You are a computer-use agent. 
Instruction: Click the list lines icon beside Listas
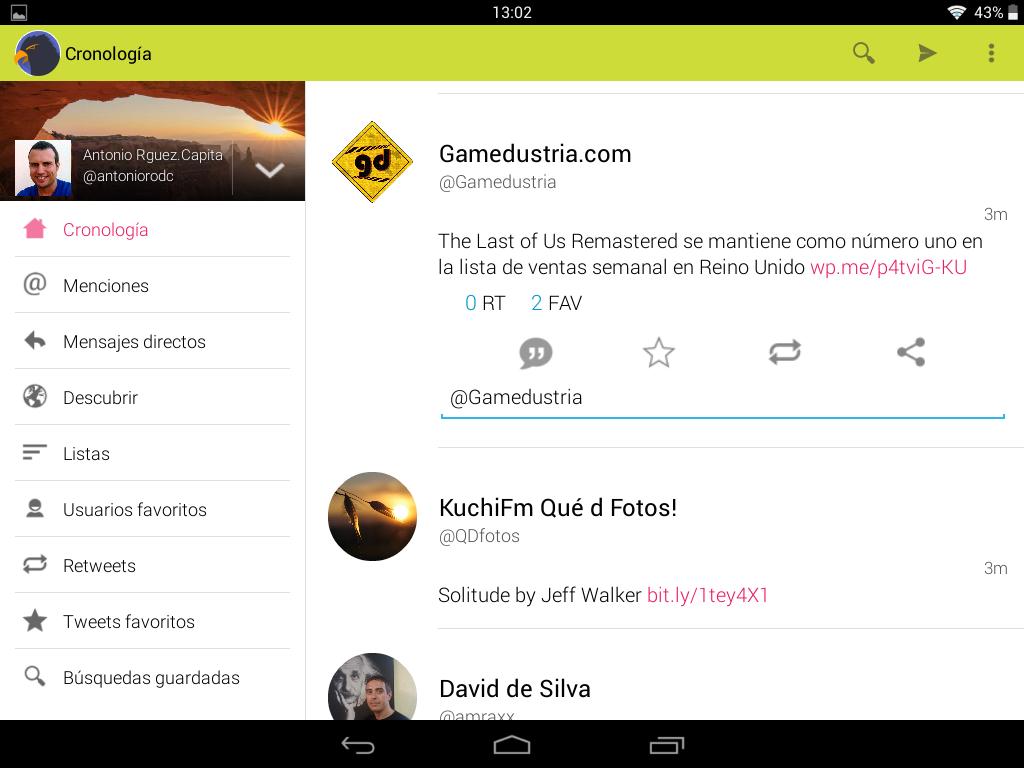click(x=35, y=452)
